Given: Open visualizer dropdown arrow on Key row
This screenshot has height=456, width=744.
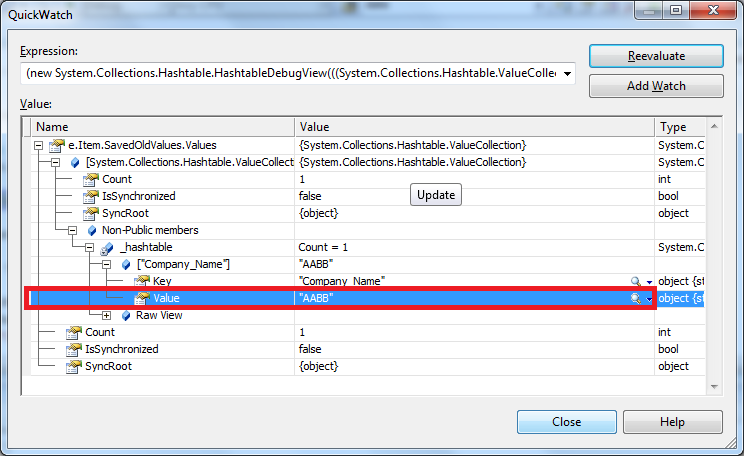Looking at the screenshot, I should click(x=649, y=282).
